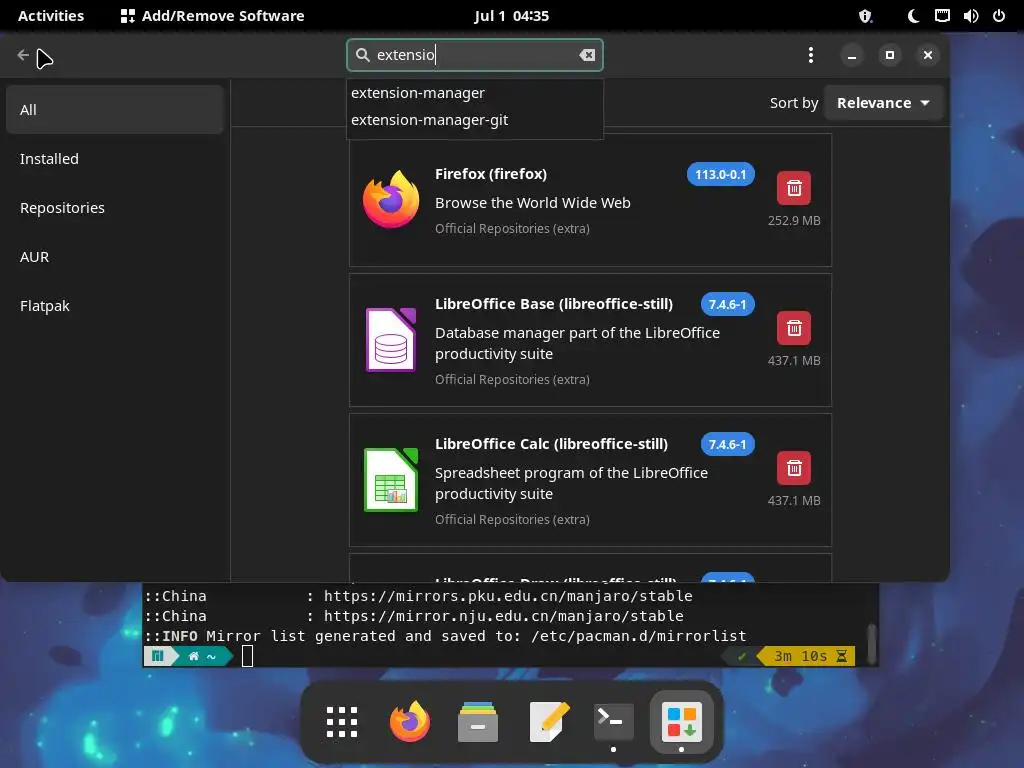
Task: Open the app grid in the dock
Action: coord(342,722)
